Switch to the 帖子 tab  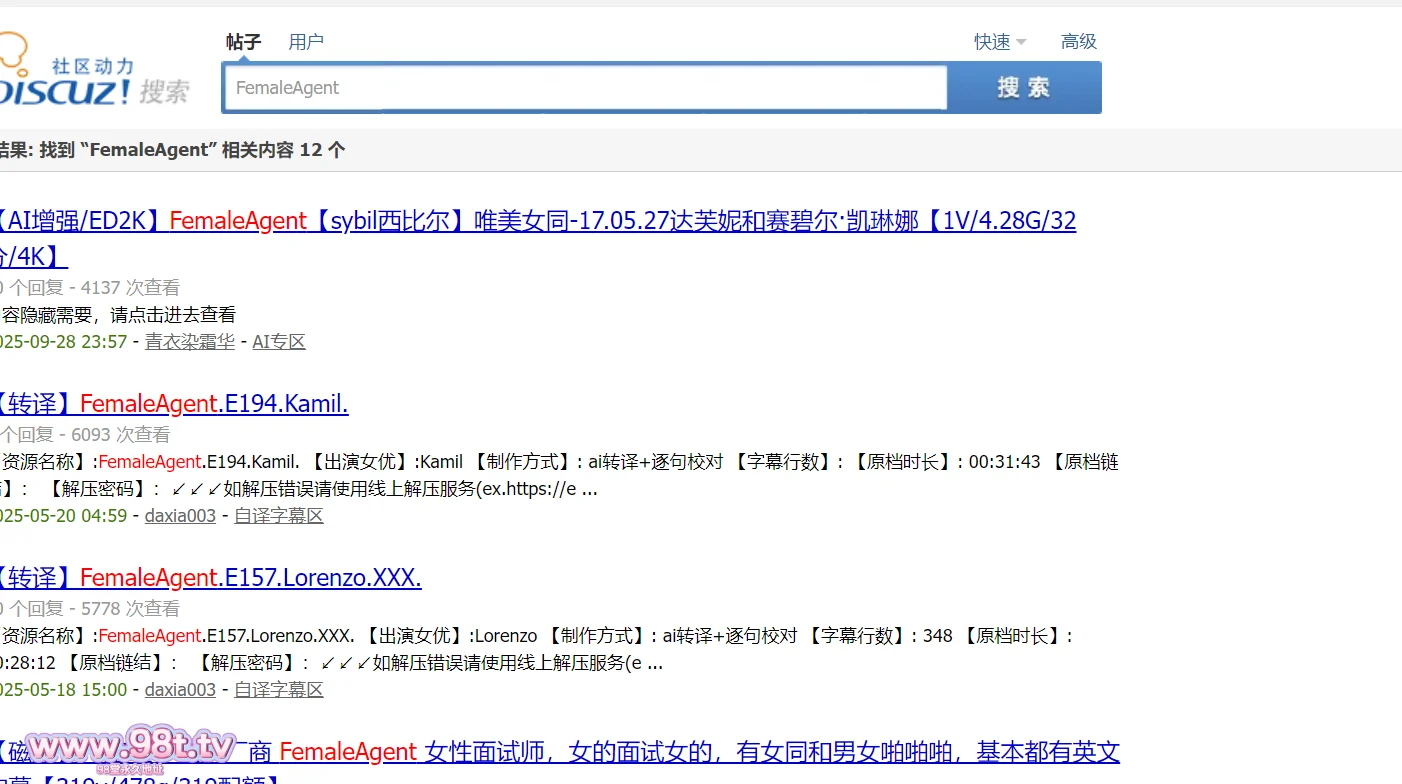tap(243, 42)
